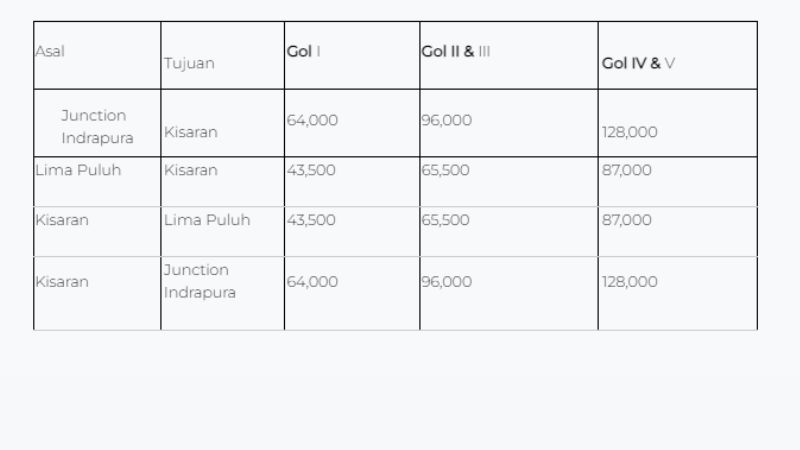The width and height of the screenshot is (800, 450).
Task: Select Gol II & III fare for Kisaran to Lima Puluh
Action: (x=445, y=220)
